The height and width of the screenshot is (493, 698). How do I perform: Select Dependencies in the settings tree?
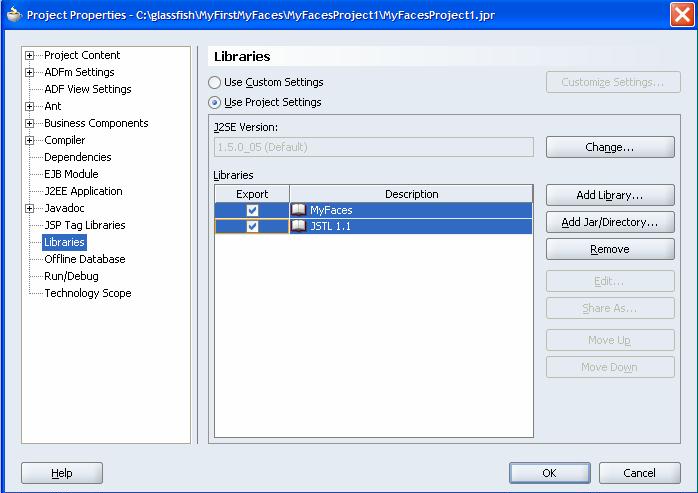(77, 157)
